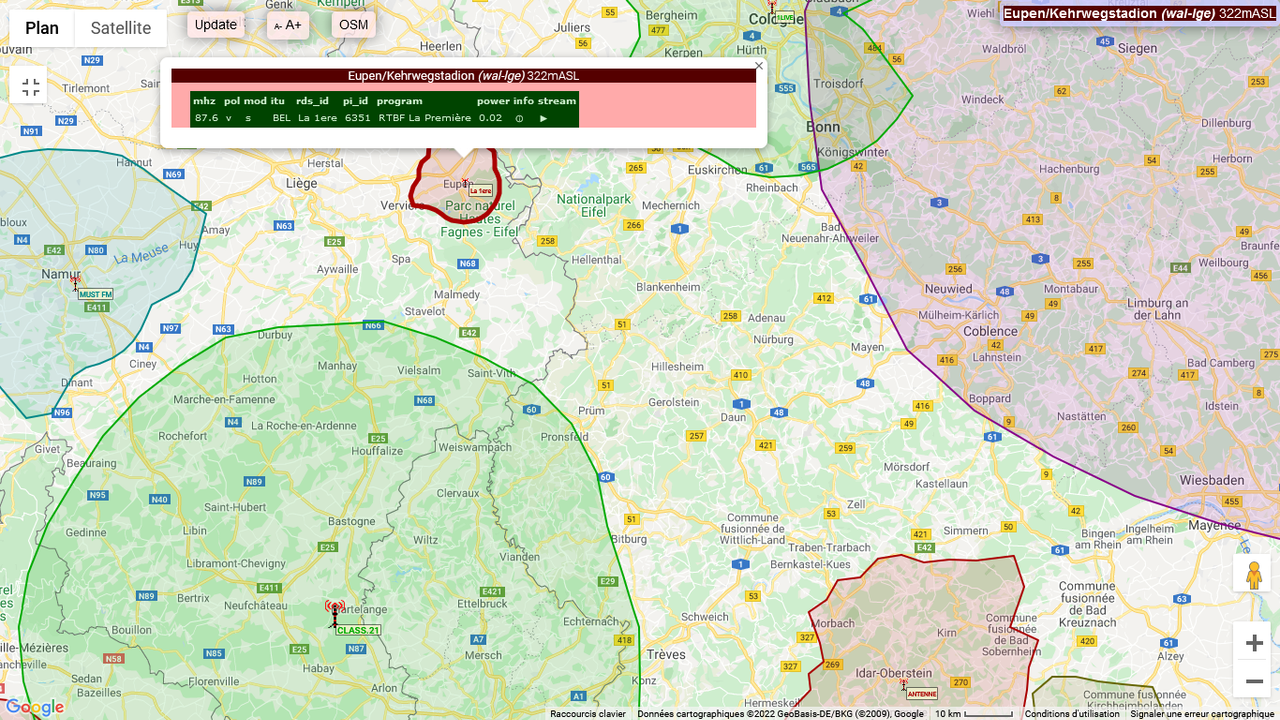Play the RTBF La Première stream
Image resolution: width=1280 pixels, height=720 pixels.
[x=543, y=117]
